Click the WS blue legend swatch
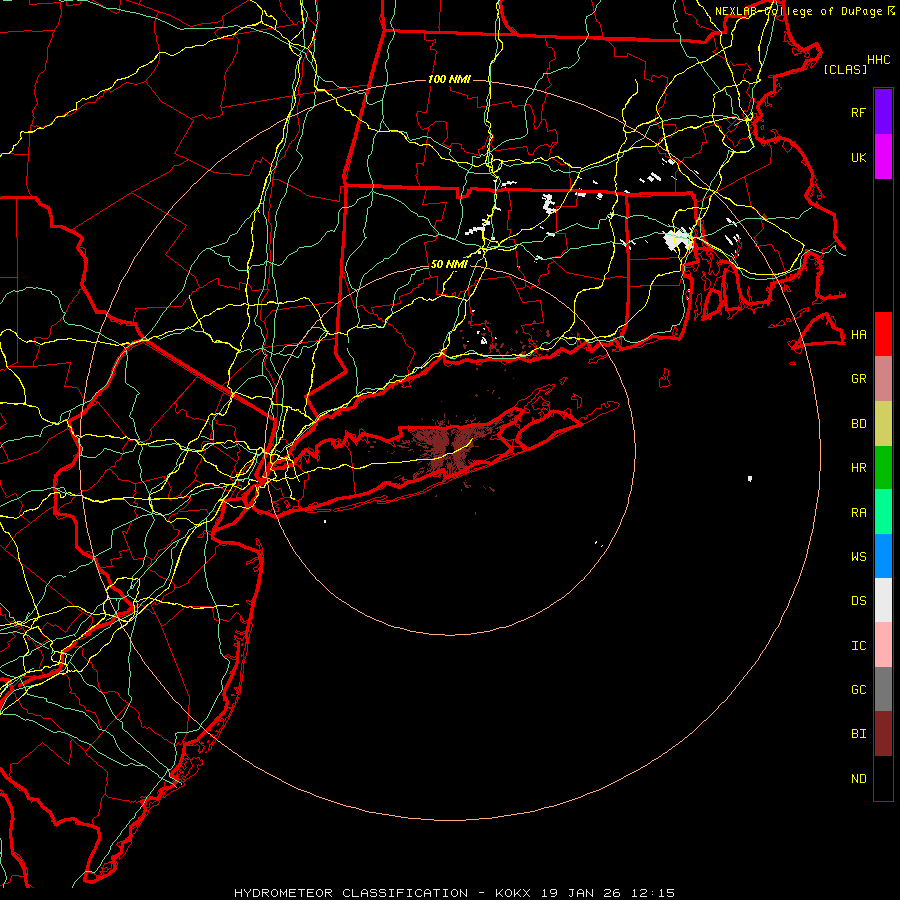900x900 pixels. (883, 556)
